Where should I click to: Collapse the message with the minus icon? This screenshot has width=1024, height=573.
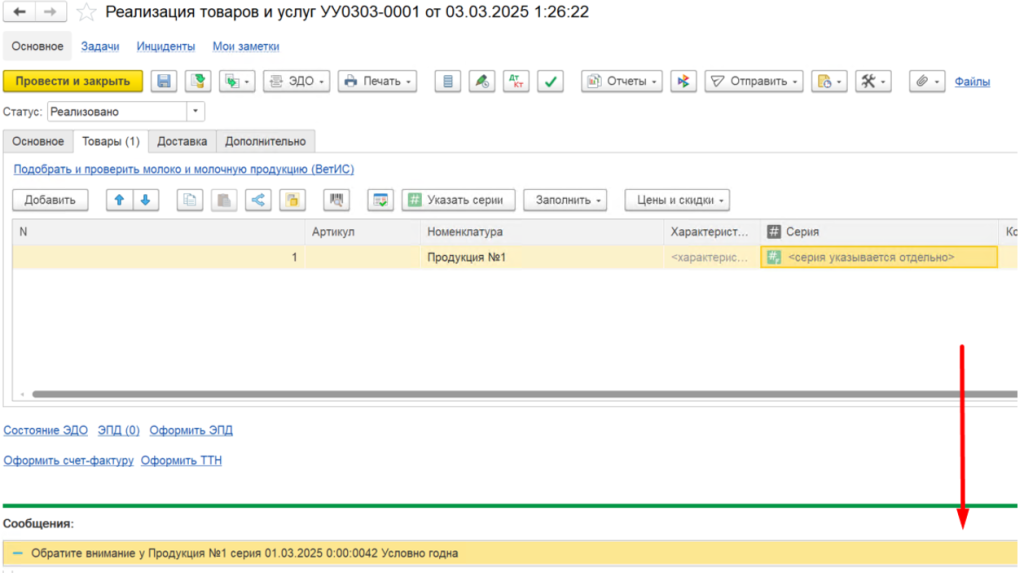(x=18, y=553)
